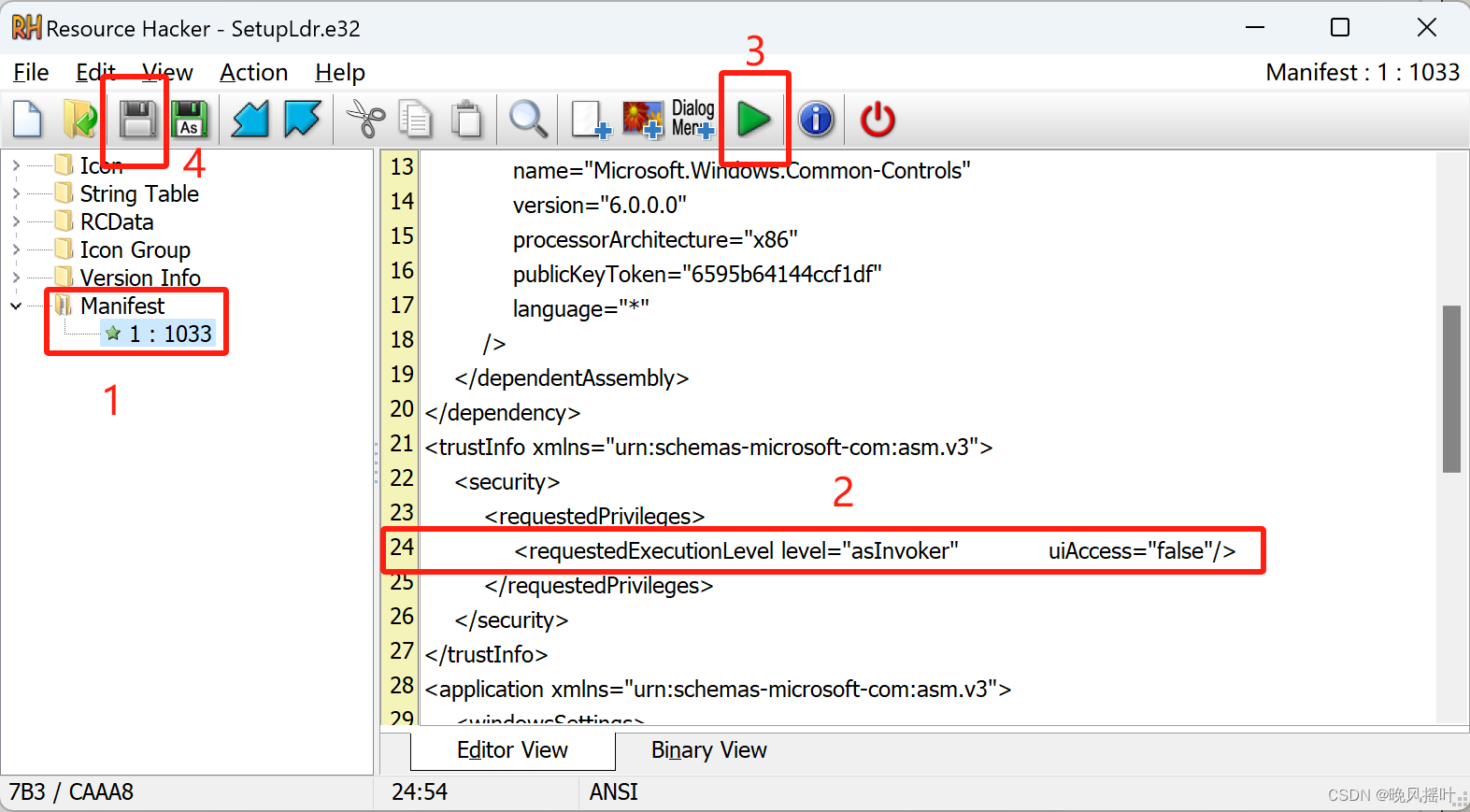Click the ANSI encoding status entry
The image size is (1470, 812).
[613, 792]
